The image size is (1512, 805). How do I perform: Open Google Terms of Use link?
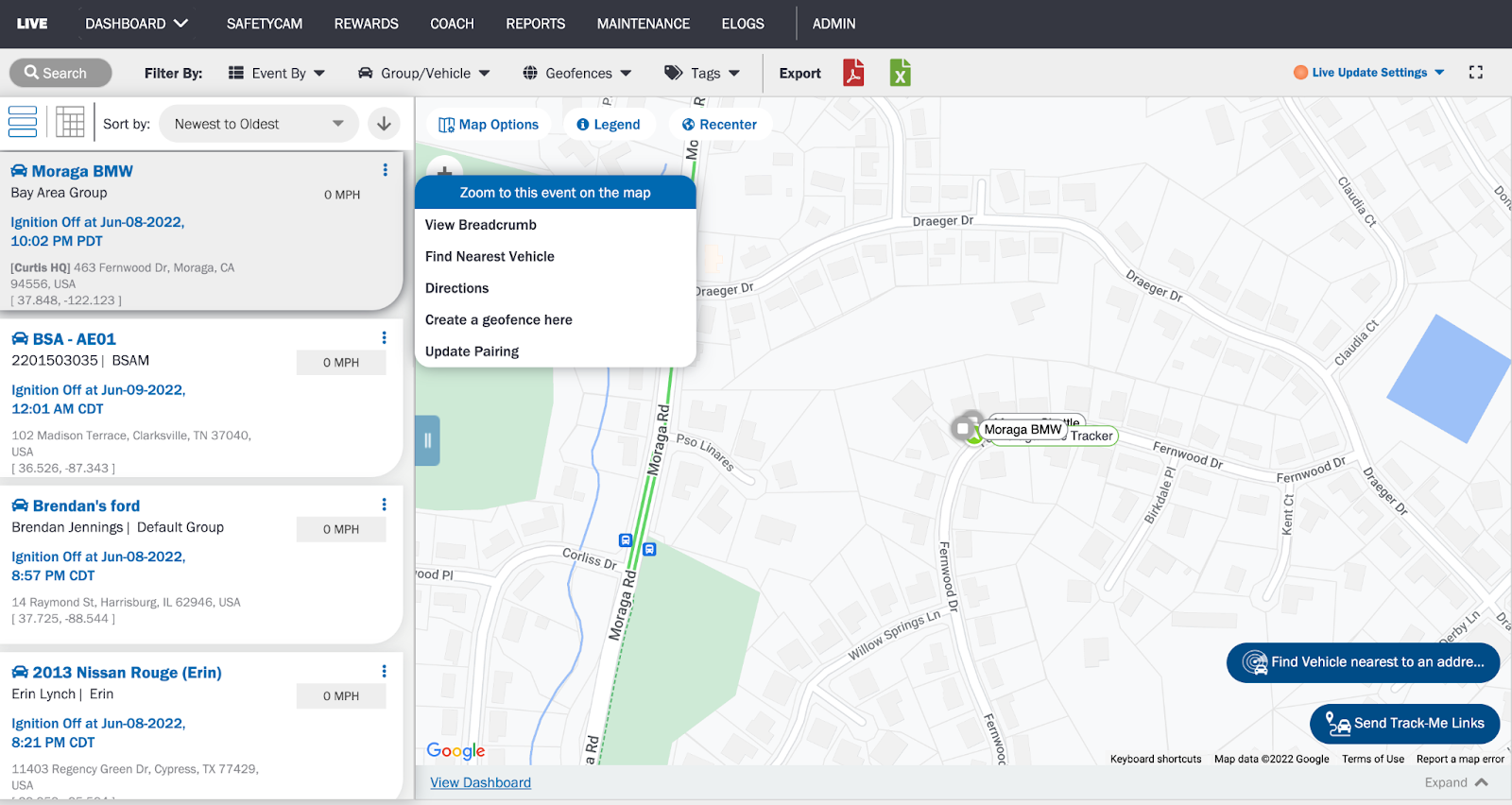[1373, 759]
